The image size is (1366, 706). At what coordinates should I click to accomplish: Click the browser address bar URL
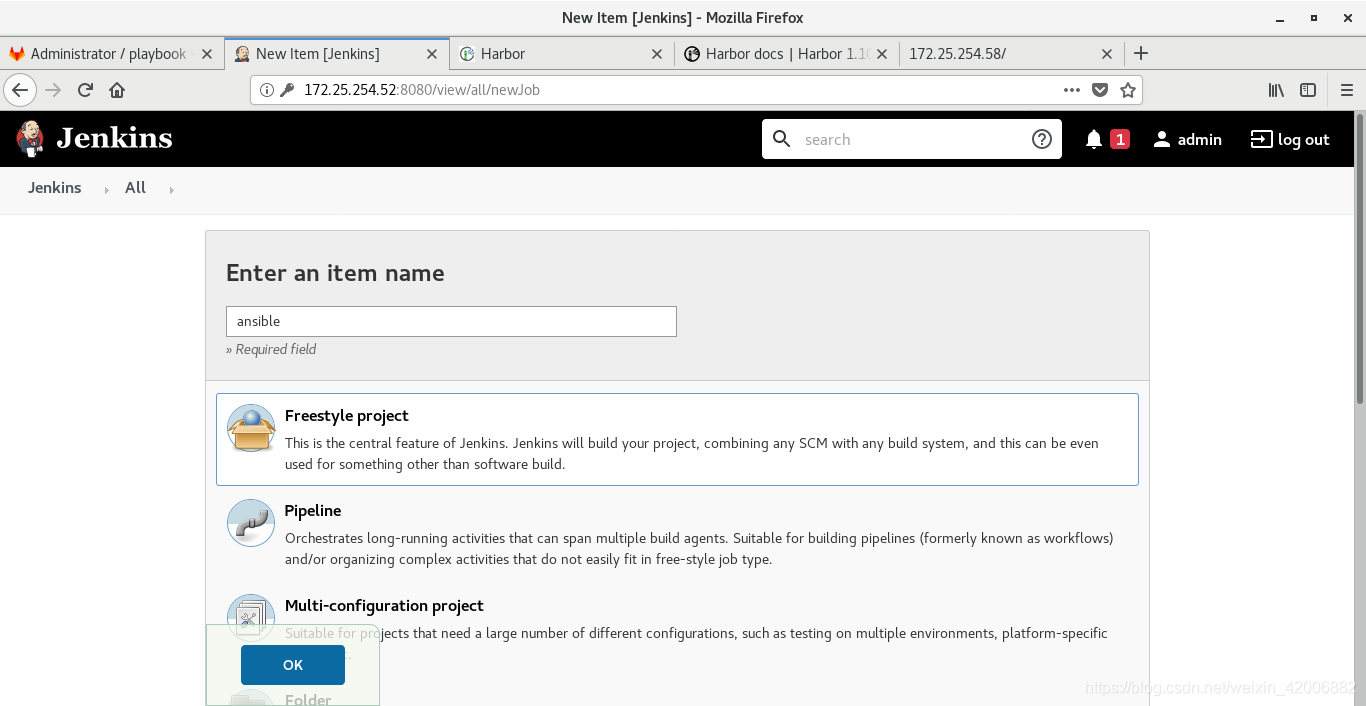(421, 90)
